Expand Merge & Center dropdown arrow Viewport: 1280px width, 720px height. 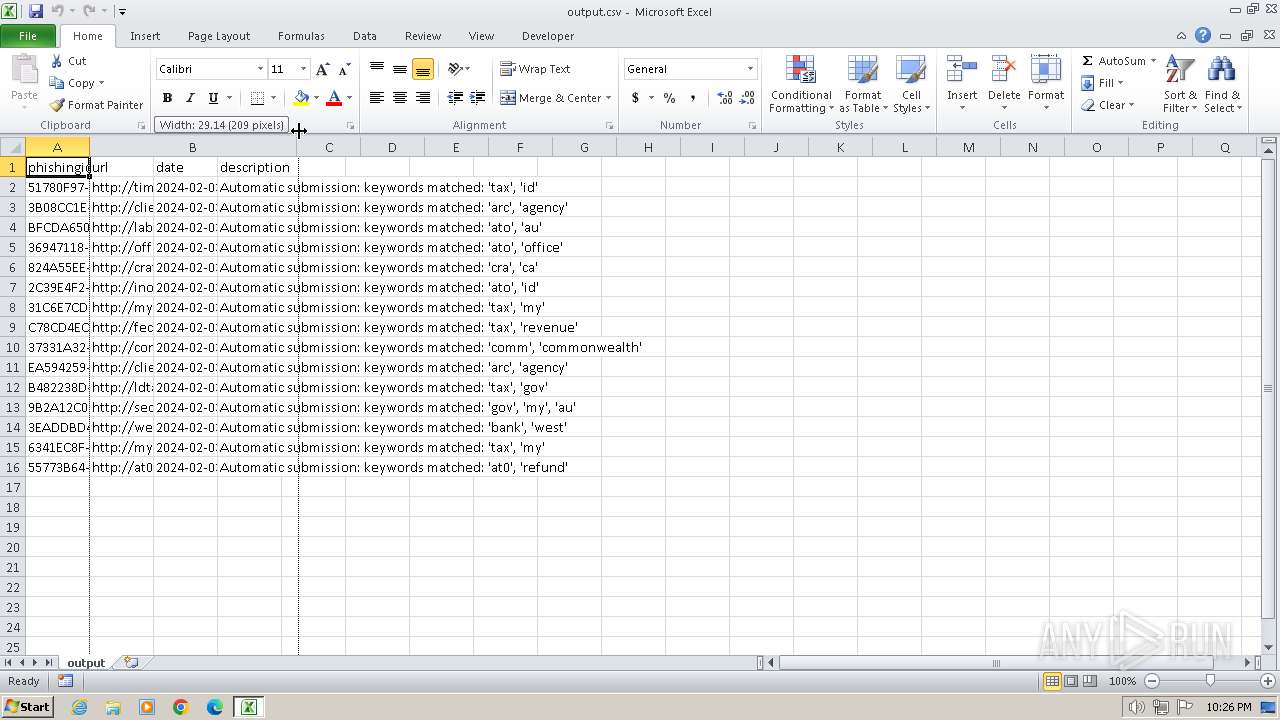click(x=608, y=98)
